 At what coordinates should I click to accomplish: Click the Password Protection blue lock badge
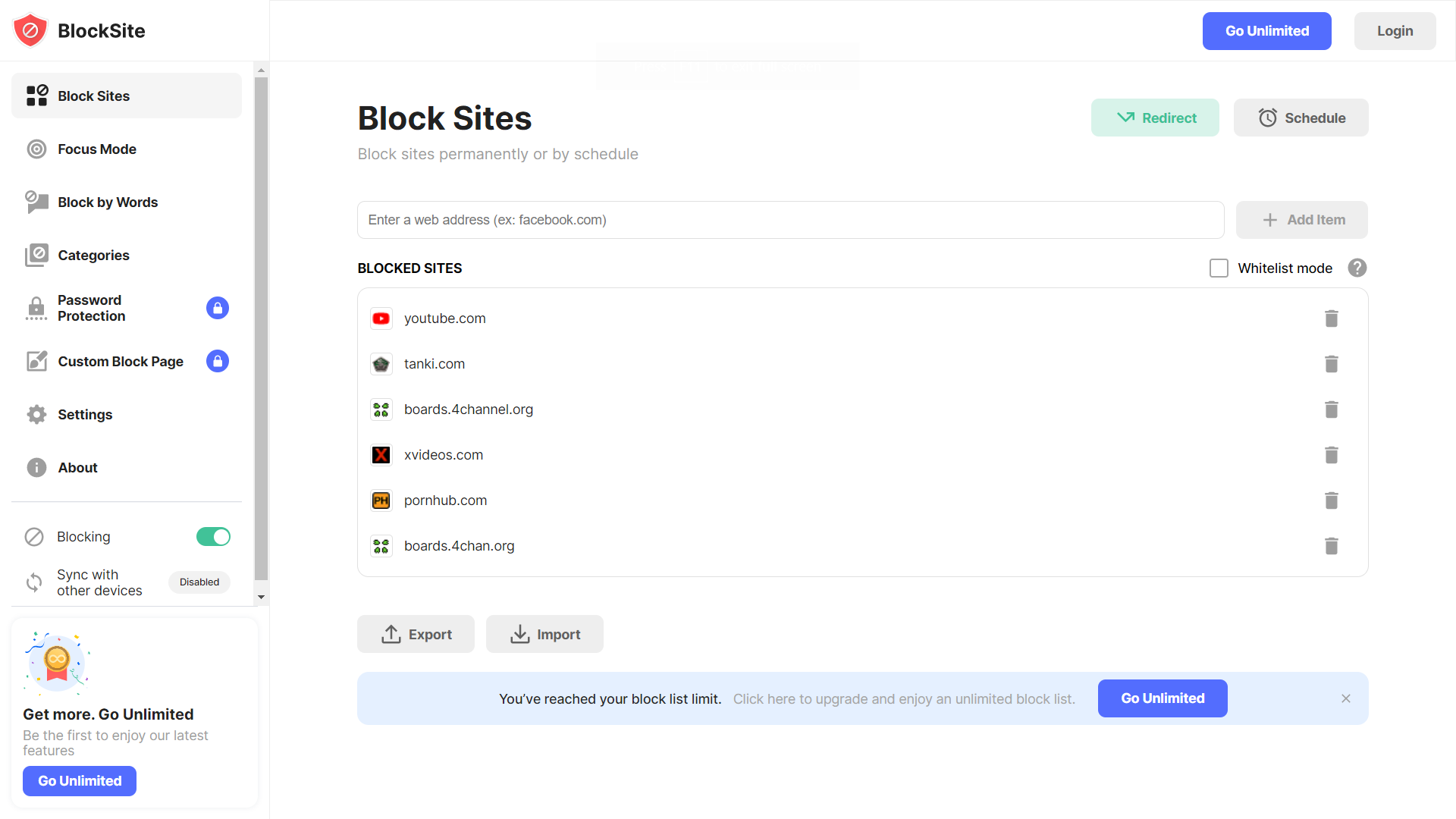[x=218, y=308]
